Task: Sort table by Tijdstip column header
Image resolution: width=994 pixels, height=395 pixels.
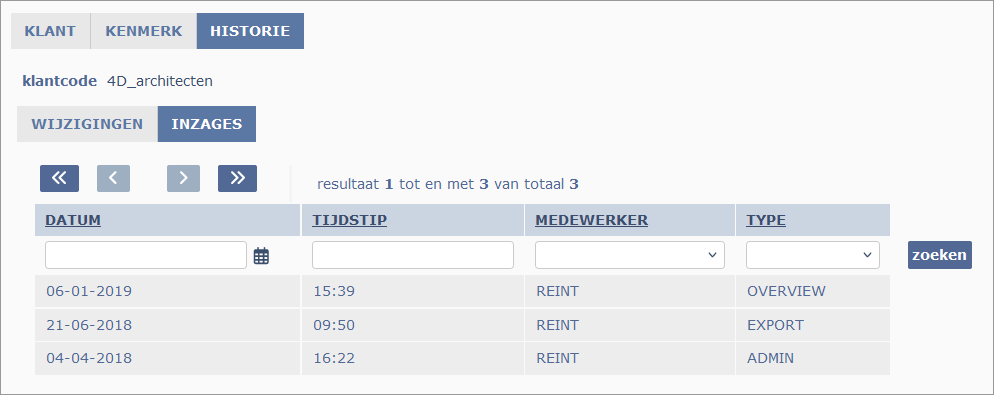Action: click(349, 220)
